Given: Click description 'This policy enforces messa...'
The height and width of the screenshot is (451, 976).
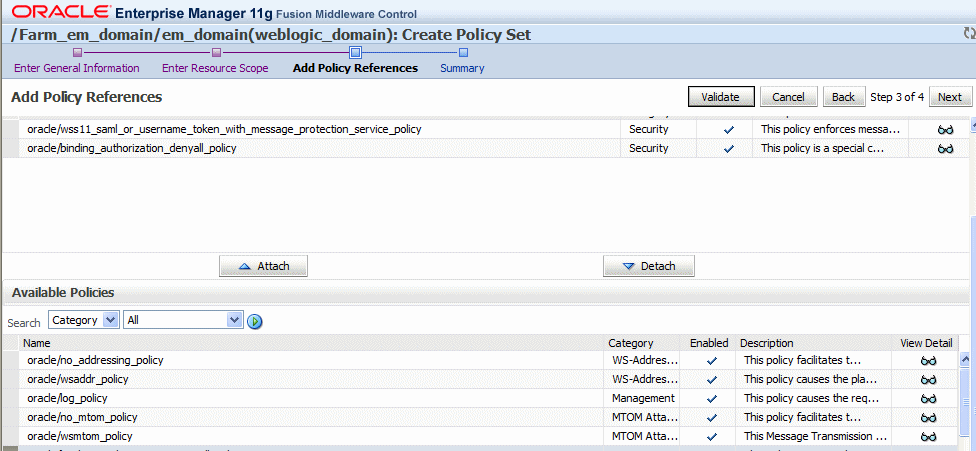Looking at the screenshot, I should (830, 129).
